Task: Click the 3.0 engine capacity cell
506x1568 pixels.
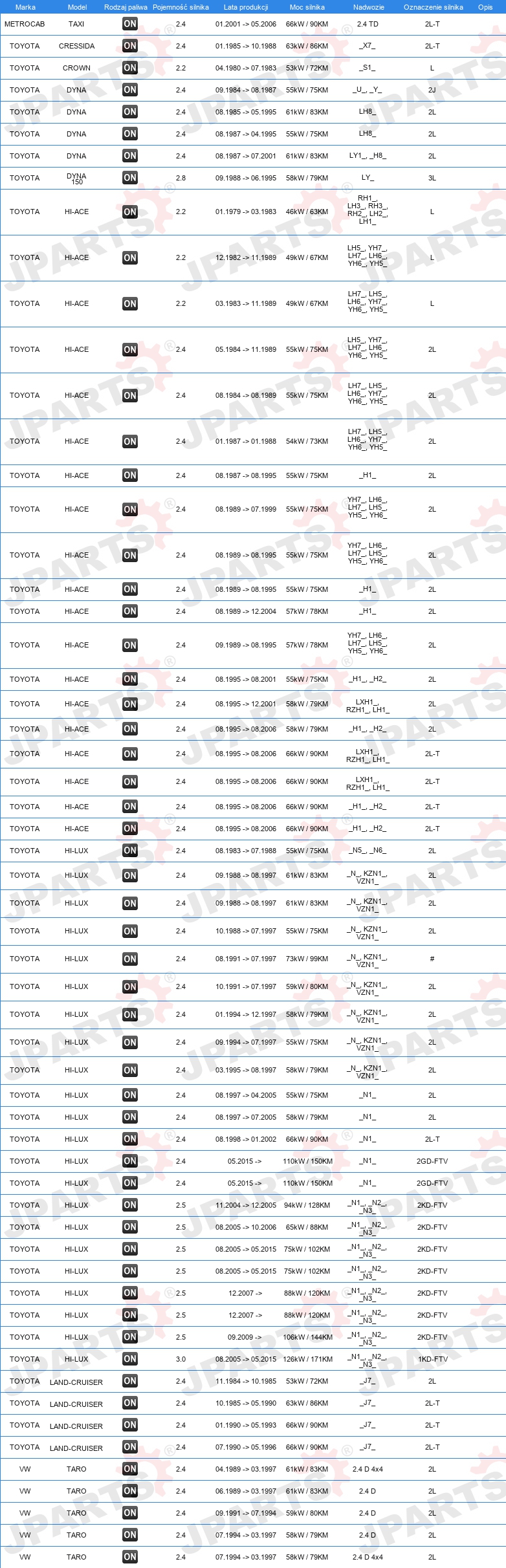Action: pos(181,1359)
